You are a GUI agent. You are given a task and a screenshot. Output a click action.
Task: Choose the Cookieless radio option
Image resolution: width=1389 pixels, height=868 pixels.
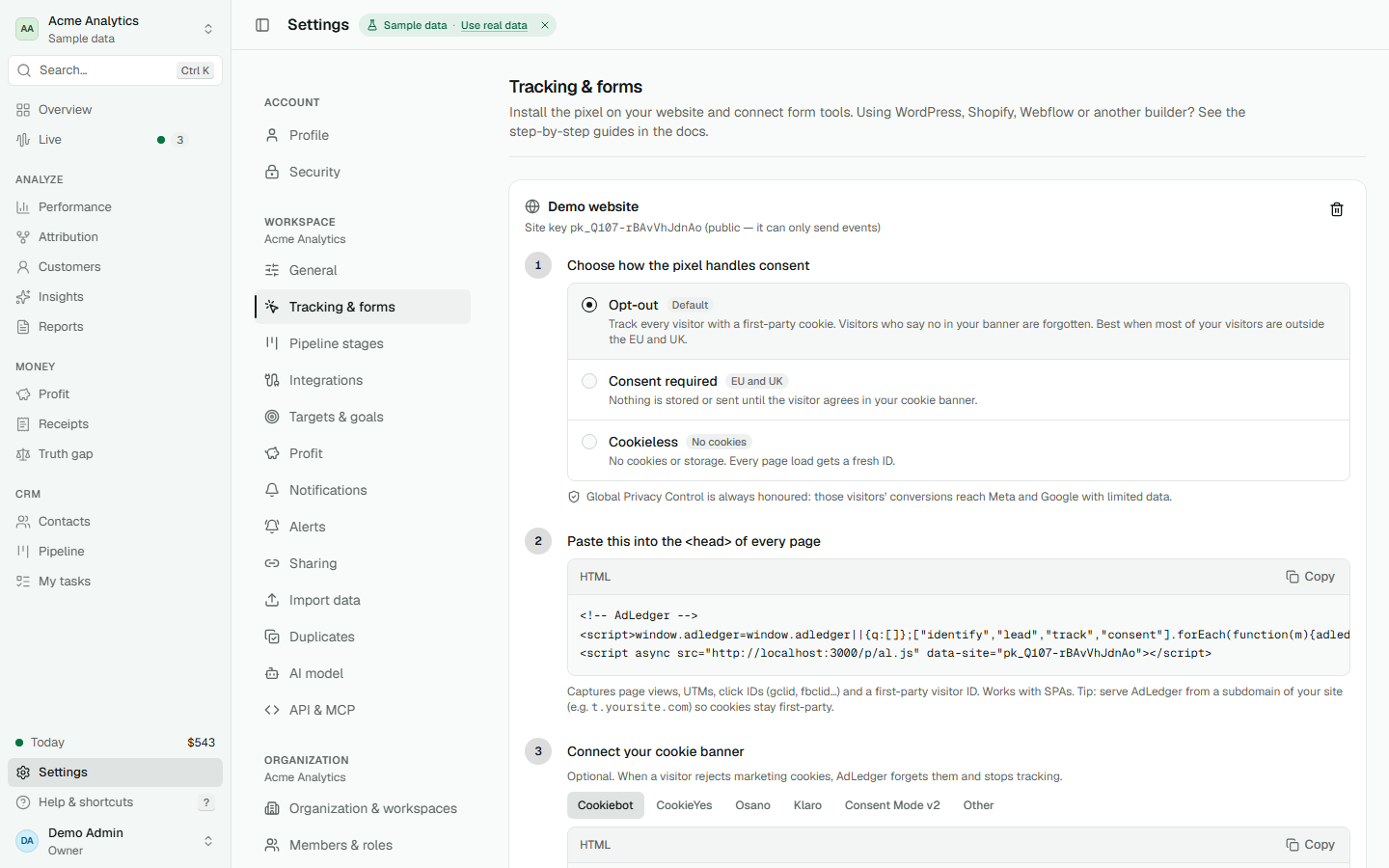(589, 442)
